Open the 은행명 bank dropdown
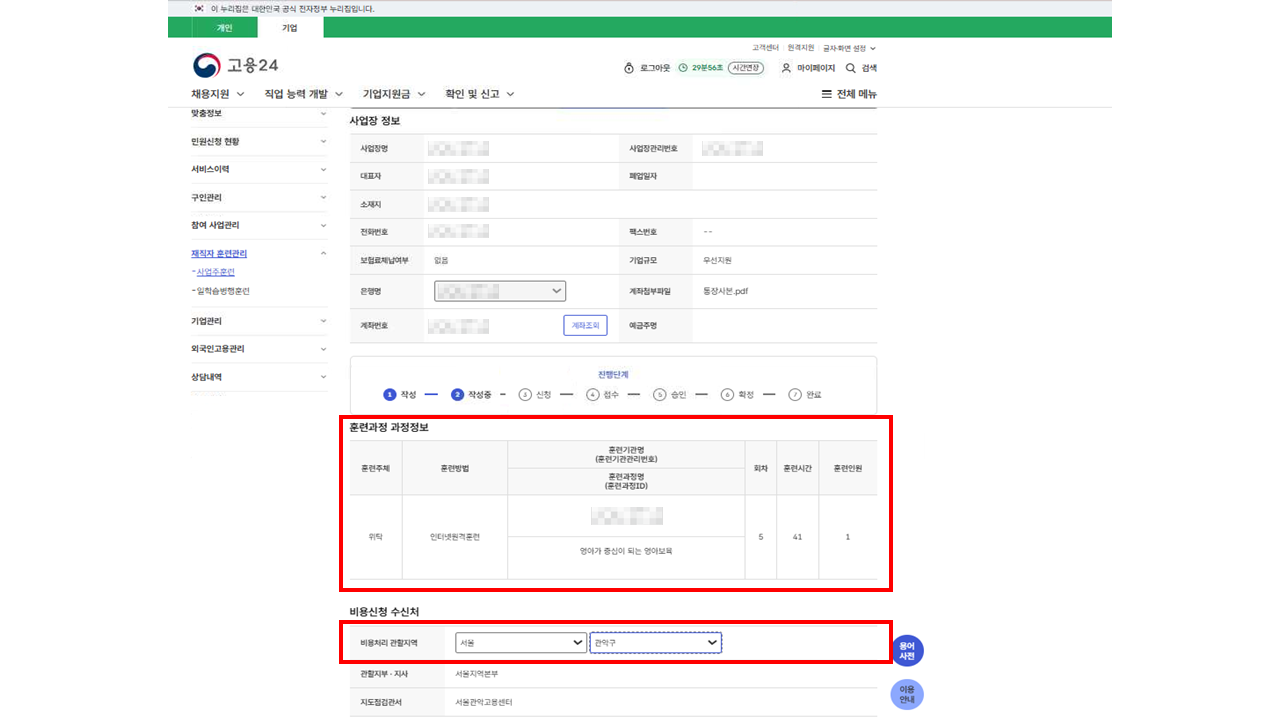 tap(500, 291)
